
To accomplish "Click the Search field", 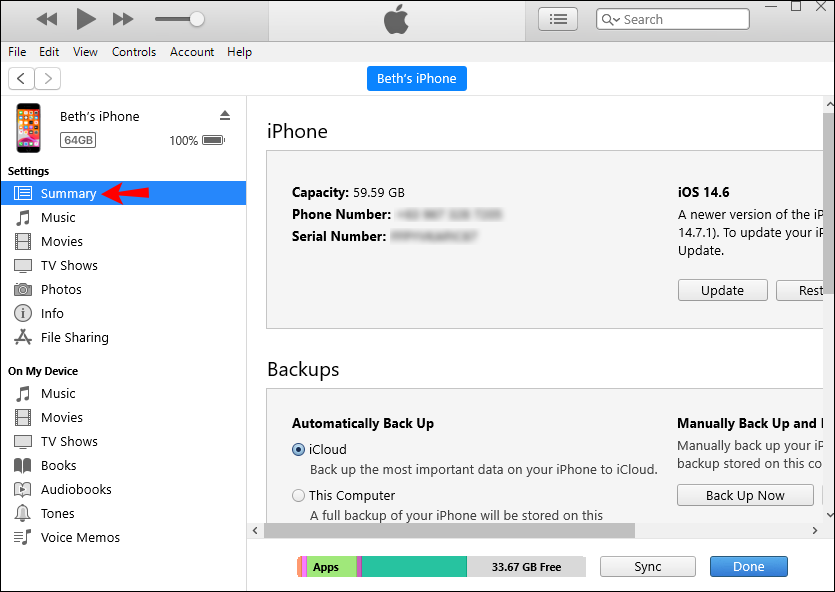I will click(673, 19).
